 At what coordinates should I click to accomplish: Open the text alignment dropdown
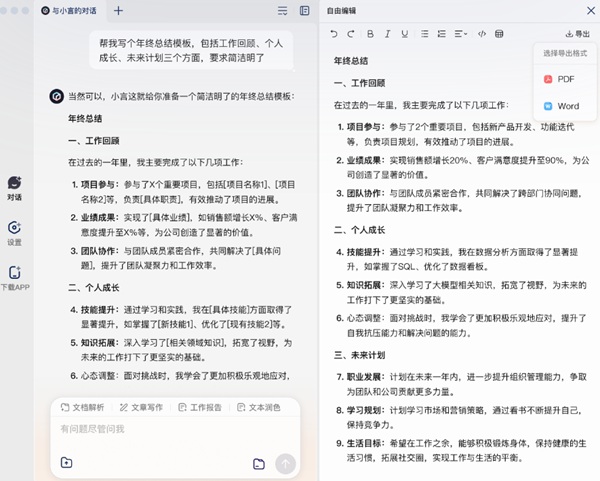coord(461,34)
